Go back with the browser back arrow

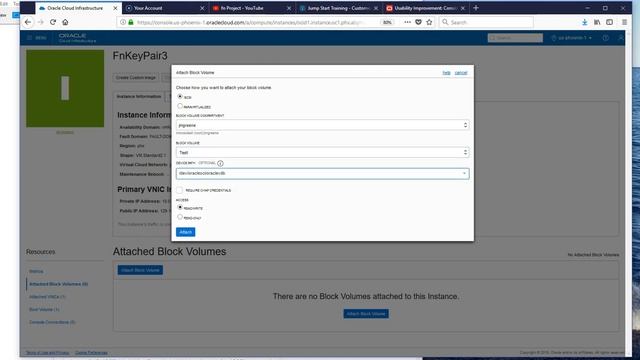coord(28,22)
